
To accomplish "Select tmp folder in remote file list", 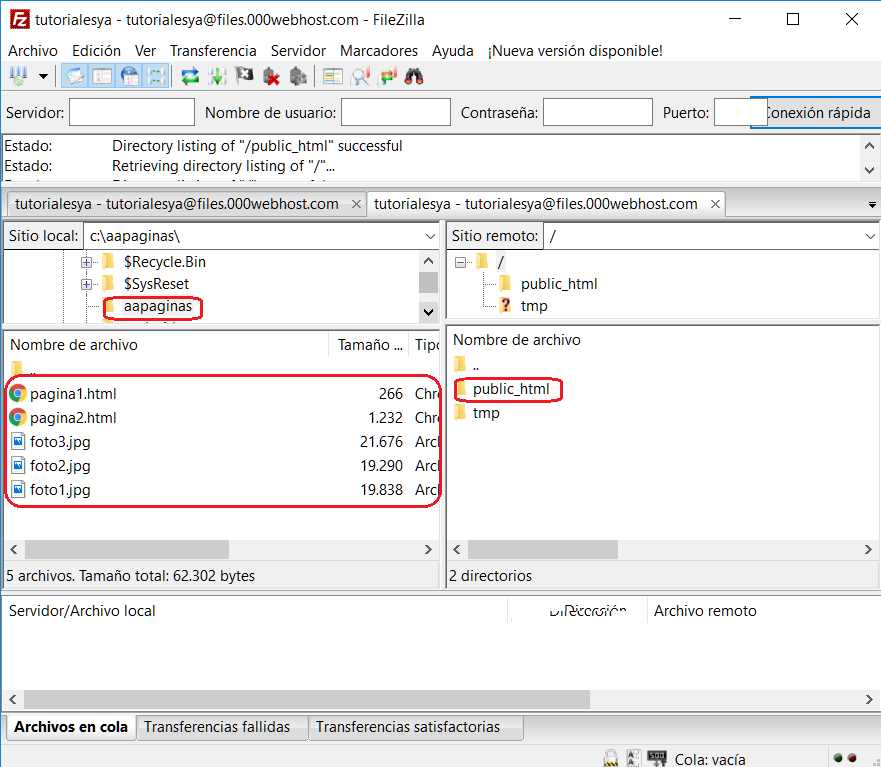I will (486, 413).
